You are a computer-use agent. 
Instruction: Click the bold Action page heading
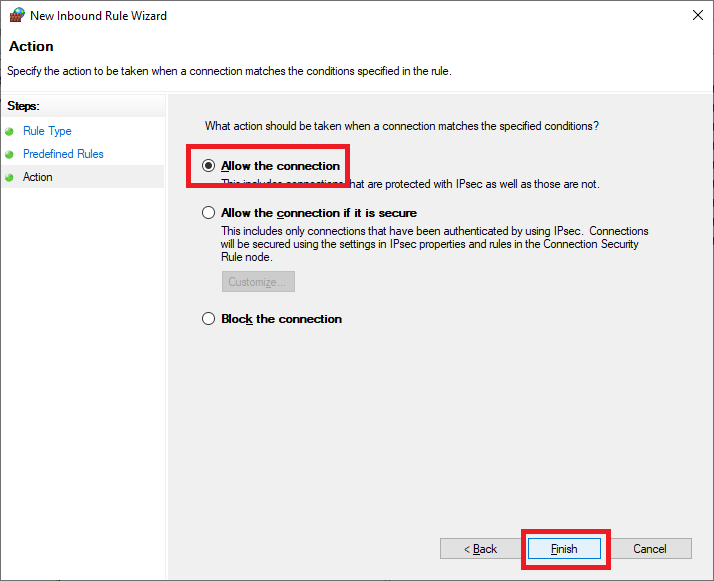coord(31,46)
